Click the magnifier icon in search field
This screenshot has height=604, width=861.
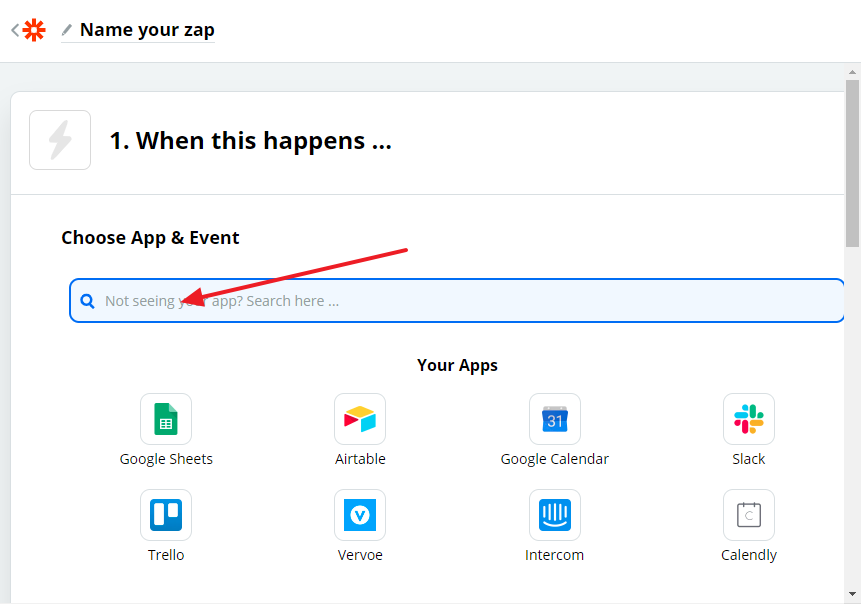click(x=88, y=301)
